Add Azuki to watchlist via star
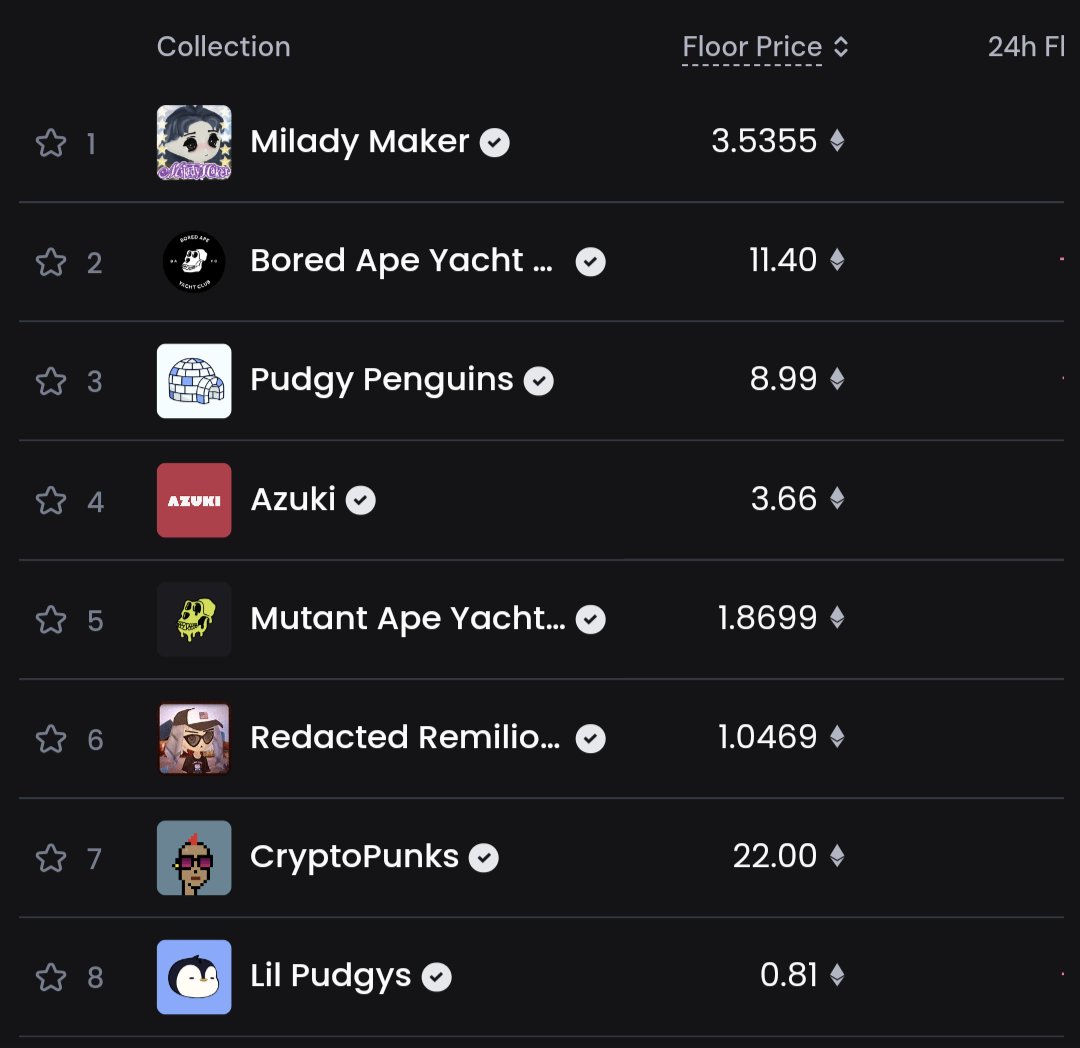Image resolution: width=1080 pixels, height=1048 pixels. pyautogui.click(x=51, y=501)
